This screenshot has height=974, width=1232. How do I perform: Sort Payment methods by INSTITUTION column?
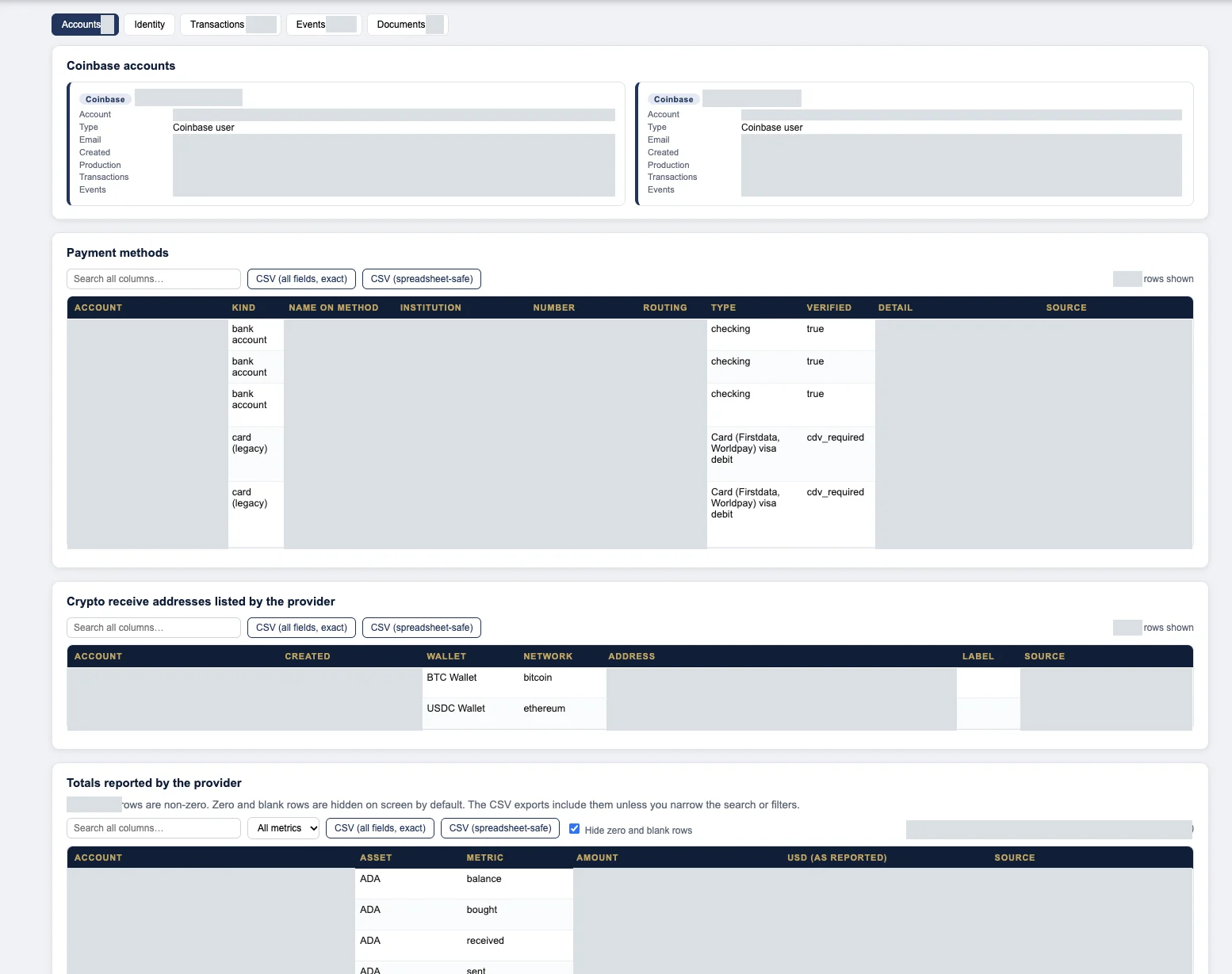coord(430,307)
